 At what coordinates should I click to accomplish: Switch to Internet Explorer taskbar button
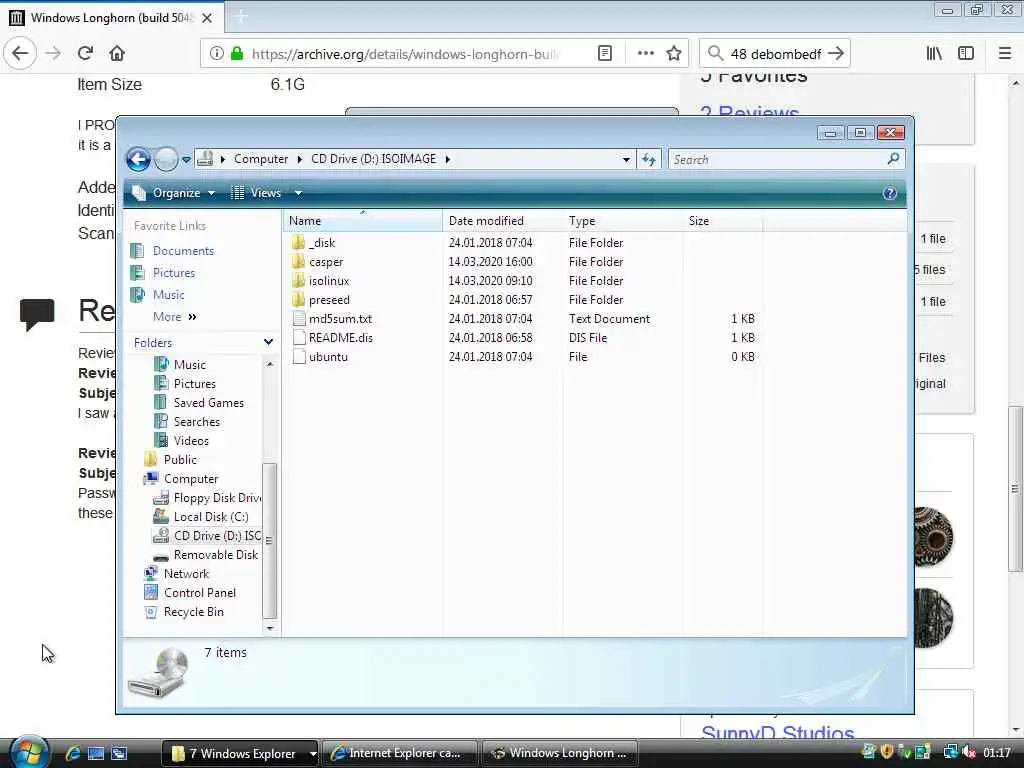400,754
